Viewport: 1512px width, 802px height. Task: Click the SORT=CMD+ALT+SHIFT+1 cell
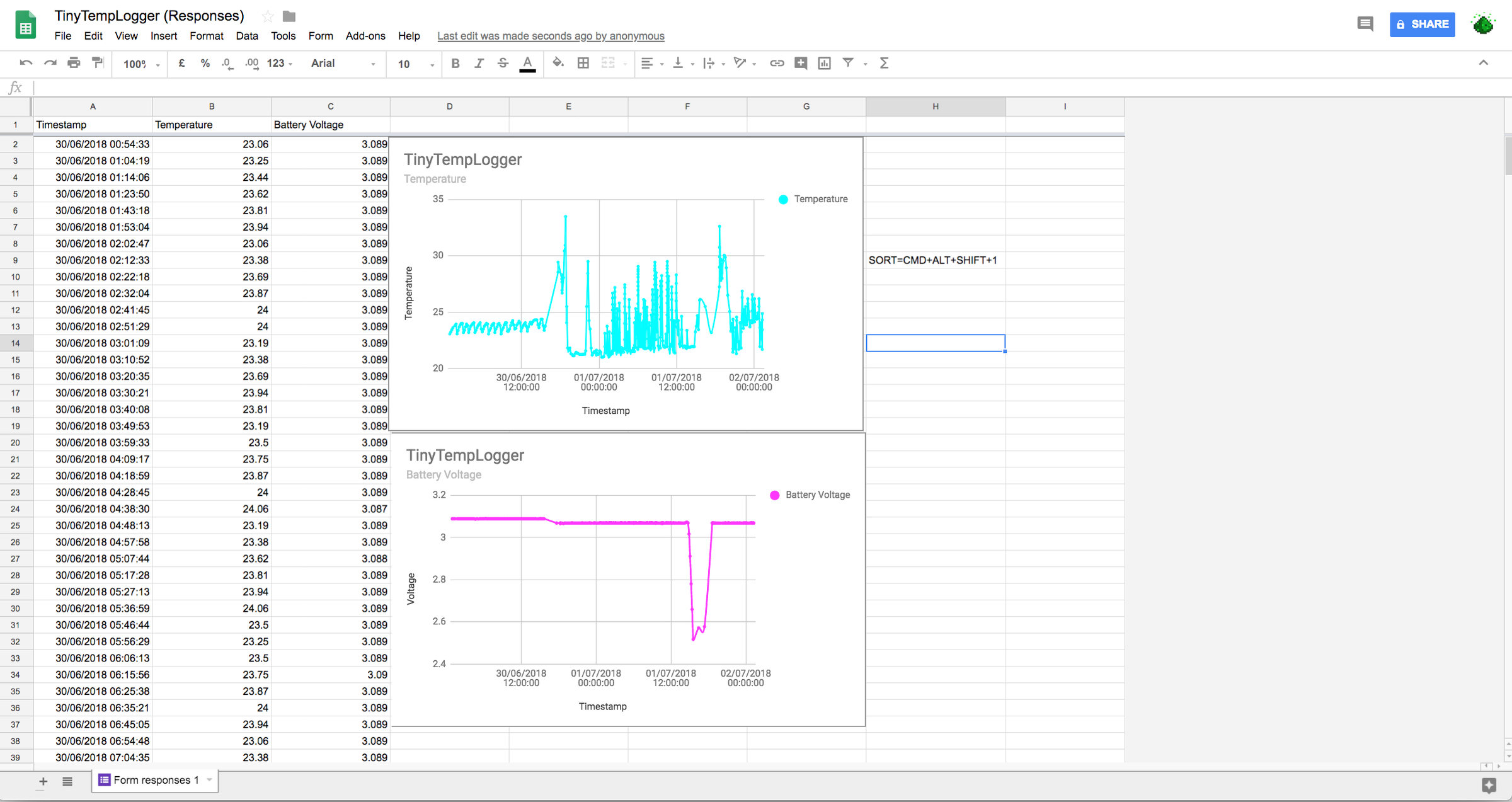pyautogui.click(x=936, y=260)
